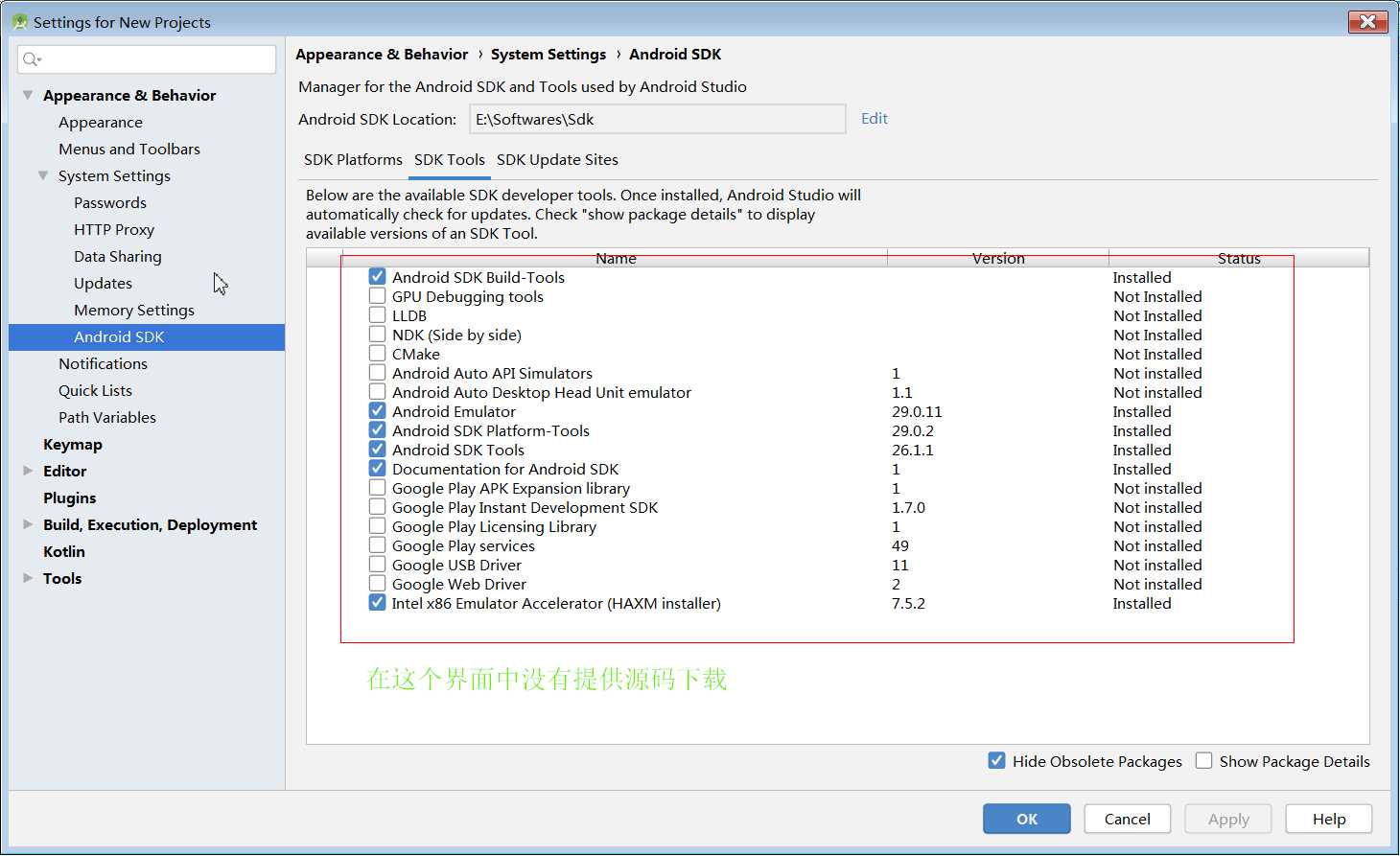Sort by Name column header
This screenshot has height=856, width=1400.
coord(616,258)
